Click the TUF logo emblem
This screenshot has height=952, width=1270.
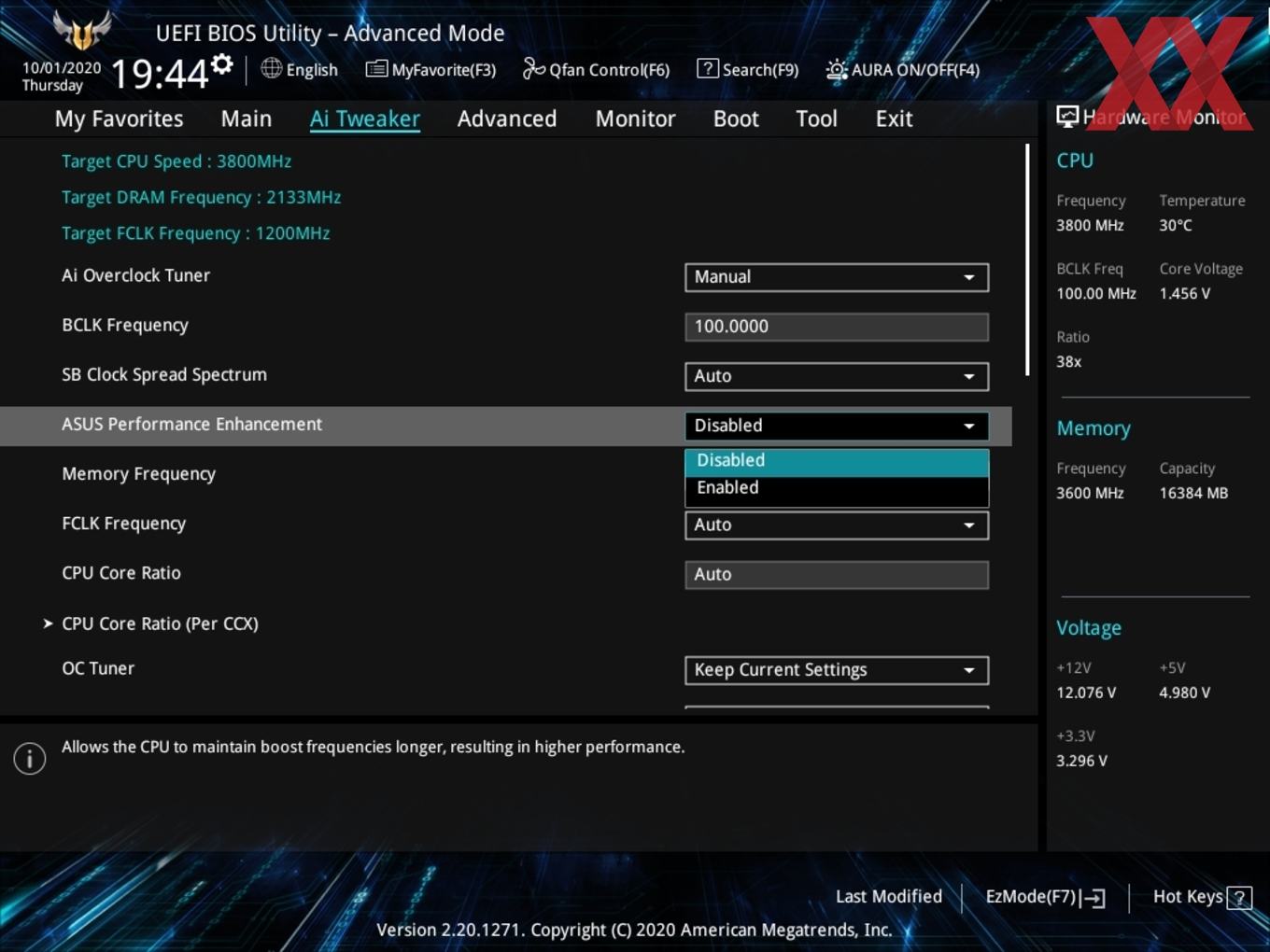[82, 30]
